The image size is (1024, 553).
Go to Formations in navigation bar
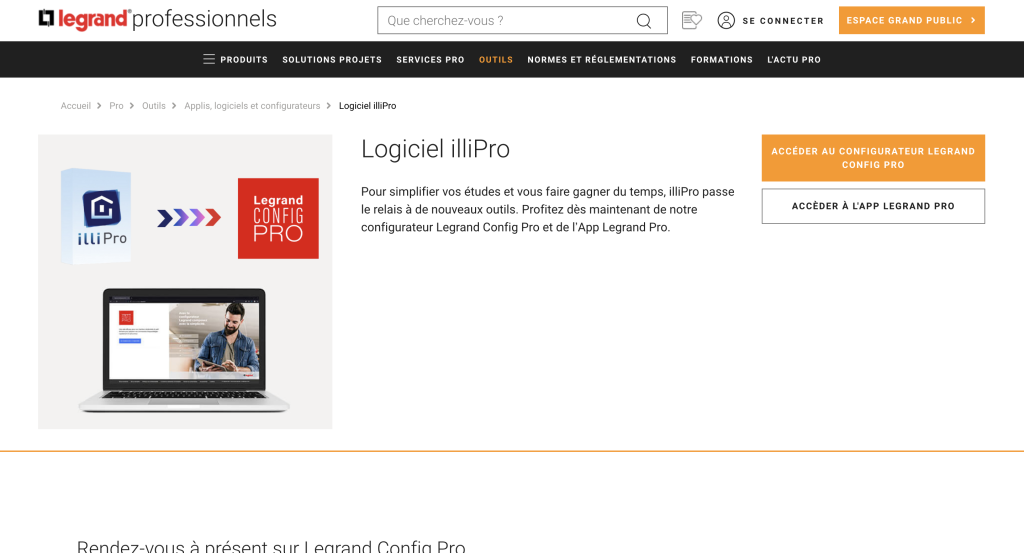[x=722, y=59]
